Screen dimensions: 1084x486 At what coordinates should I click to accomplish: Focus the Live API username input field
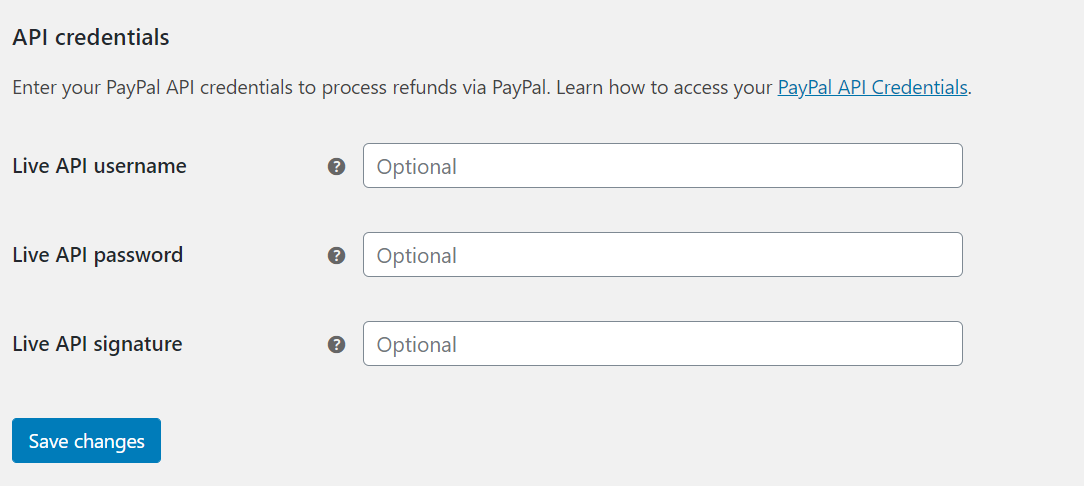tap(662, 166)
